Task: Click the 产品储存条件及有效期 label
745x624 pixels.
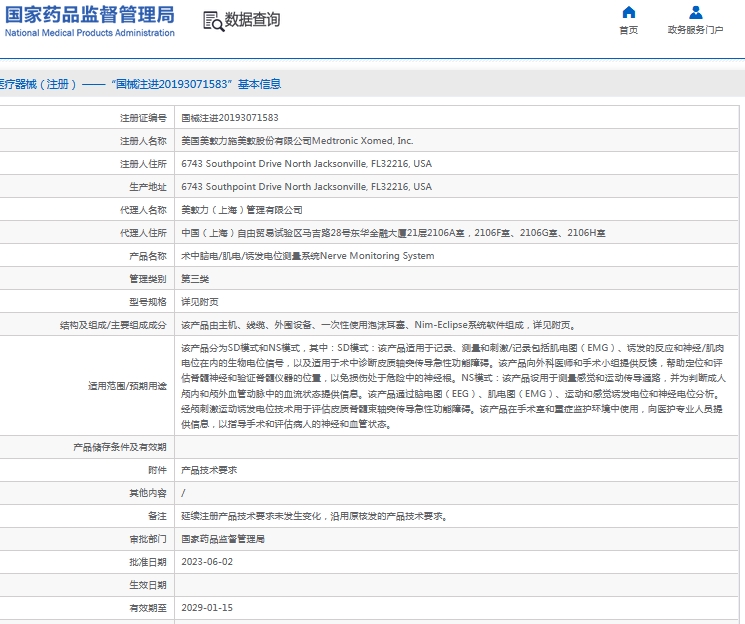Action: (x=120, y=447)
